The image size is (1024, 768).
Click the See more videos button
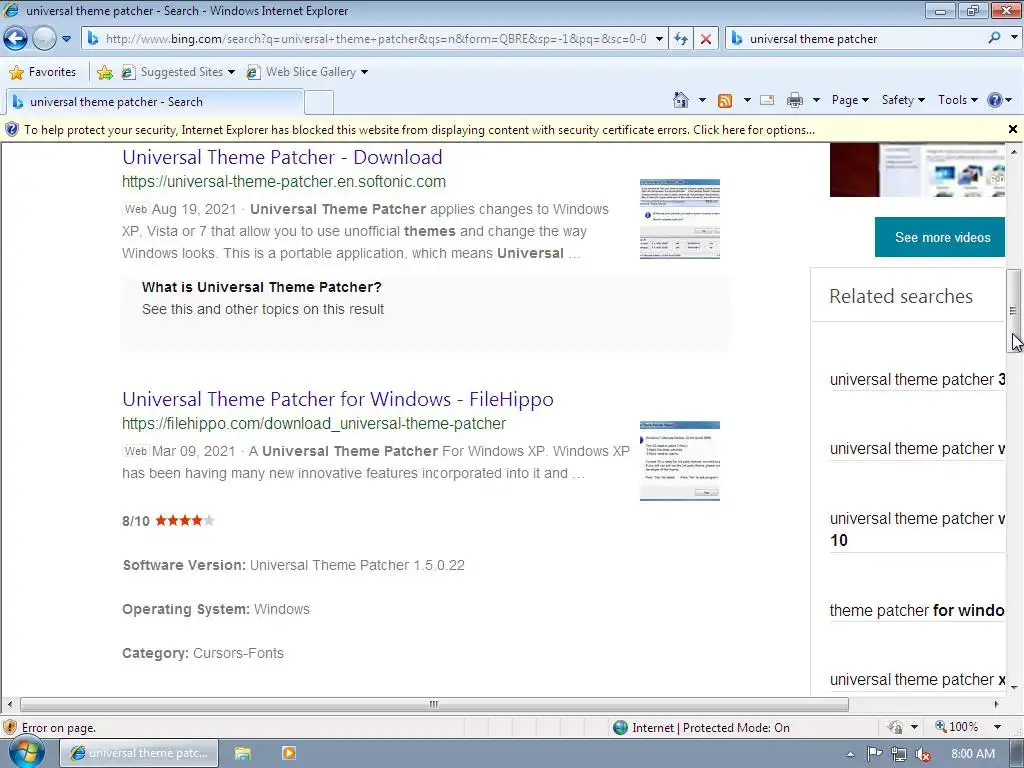942,237
